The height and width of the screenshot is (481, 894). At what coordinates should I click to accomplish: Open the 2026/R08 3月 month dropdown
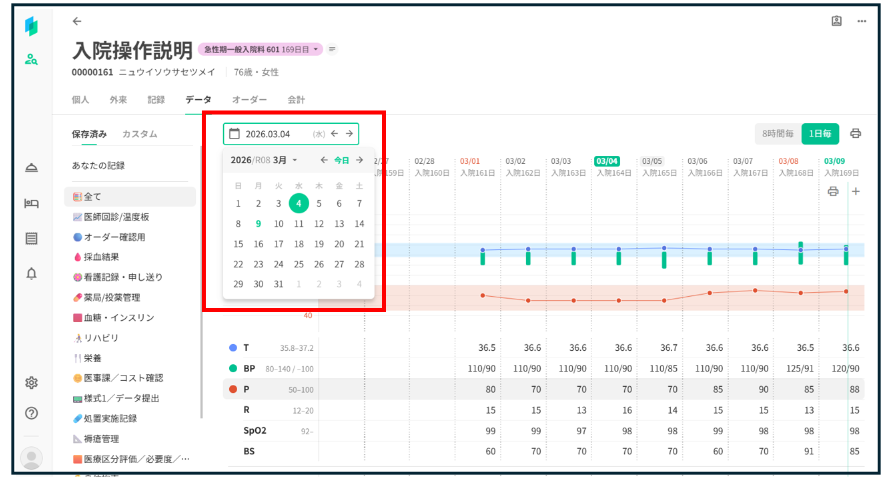point(264,160)
